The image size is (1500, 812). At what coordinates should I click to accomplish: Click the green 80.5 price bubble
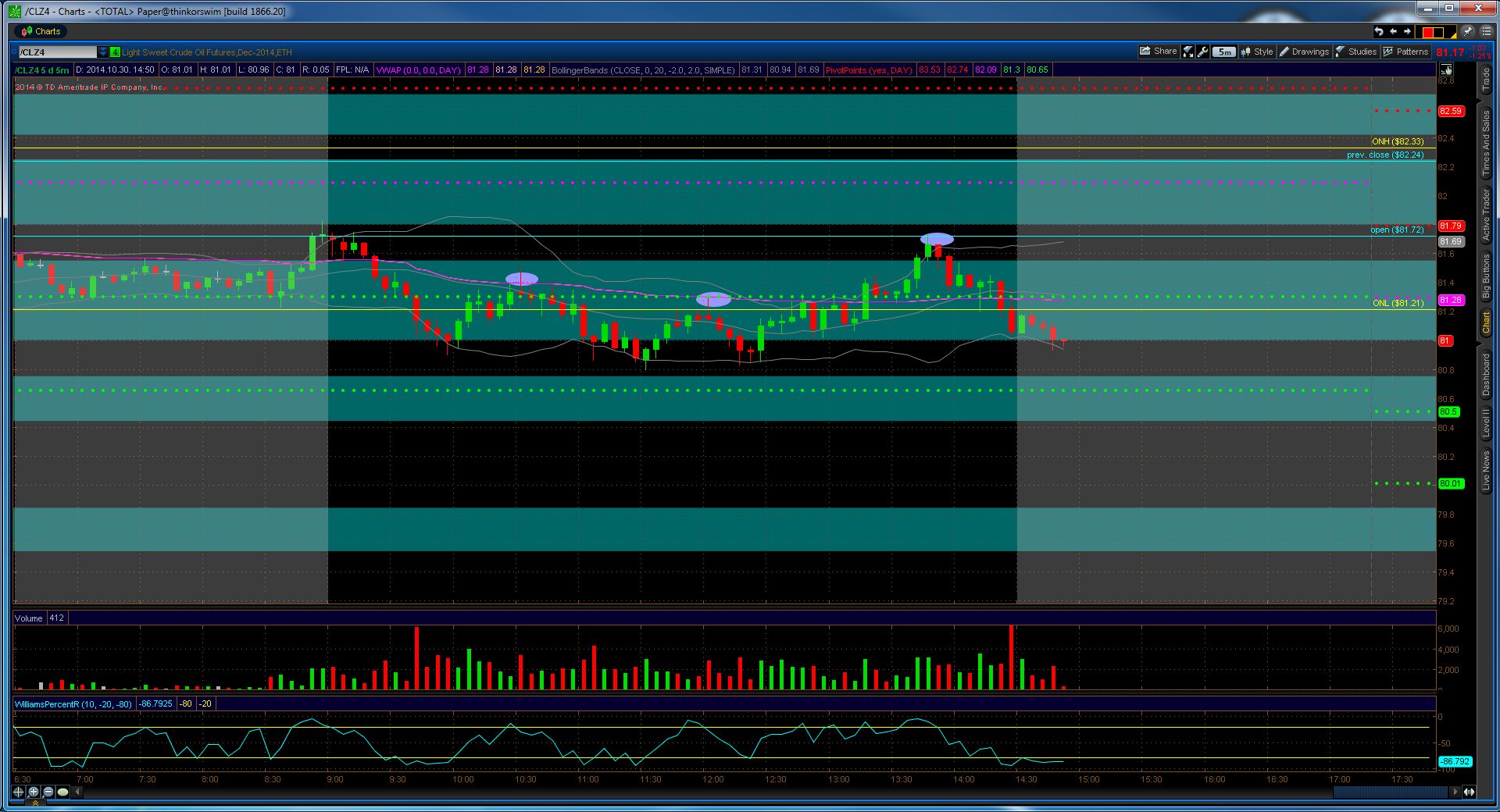click(x=1448, y=411)
